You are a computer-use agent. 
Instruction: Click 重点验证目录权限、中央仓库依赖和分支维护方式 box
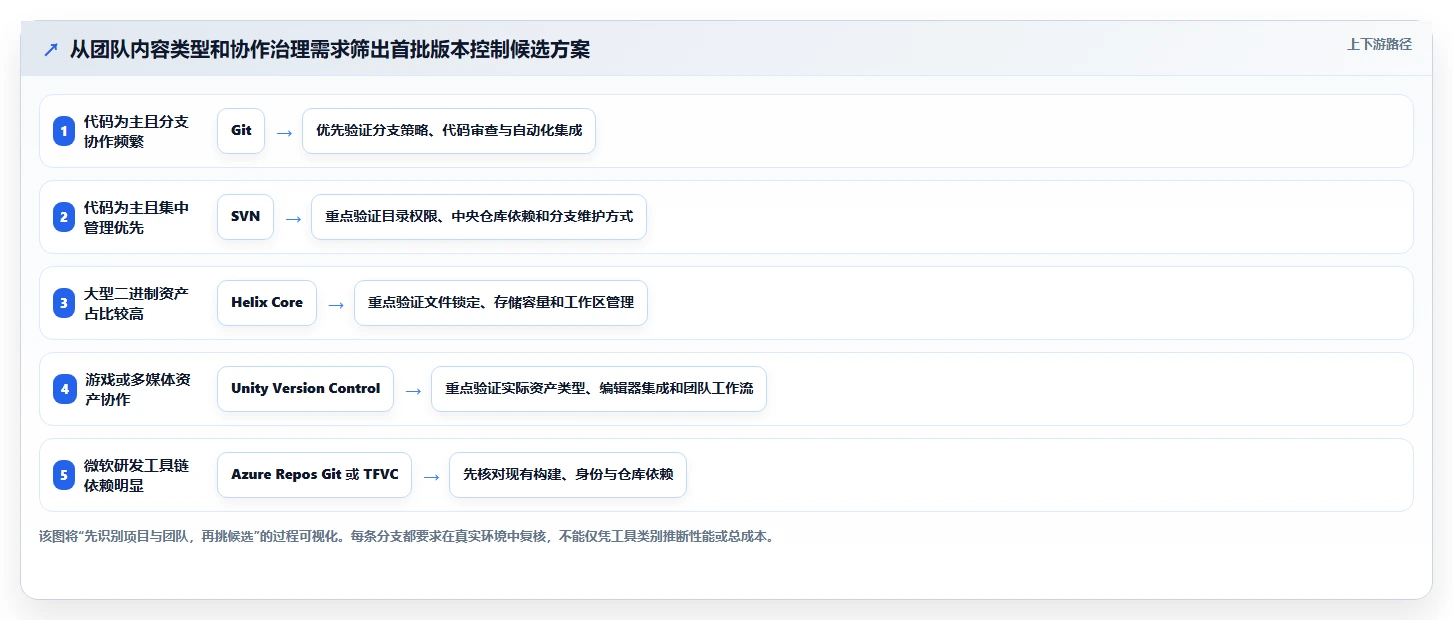coord(479,217)
